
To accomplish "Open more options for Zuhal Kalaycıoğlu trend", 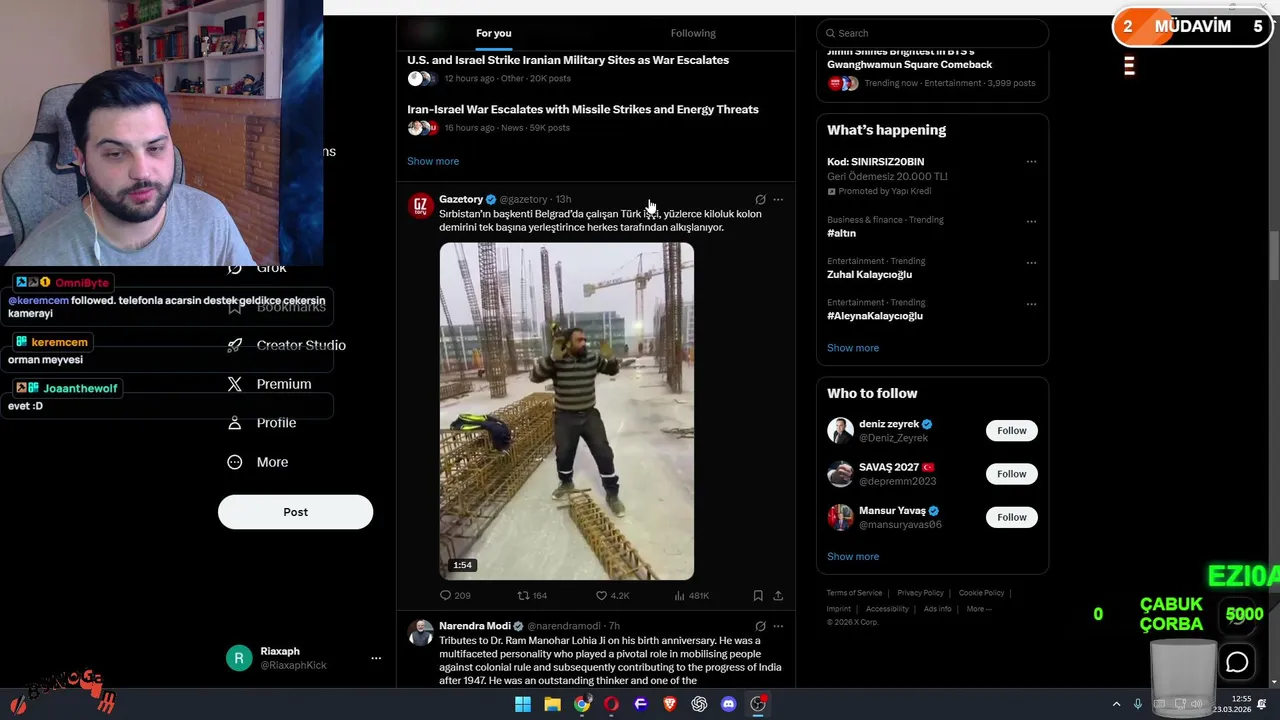I will coord(1031,262).
